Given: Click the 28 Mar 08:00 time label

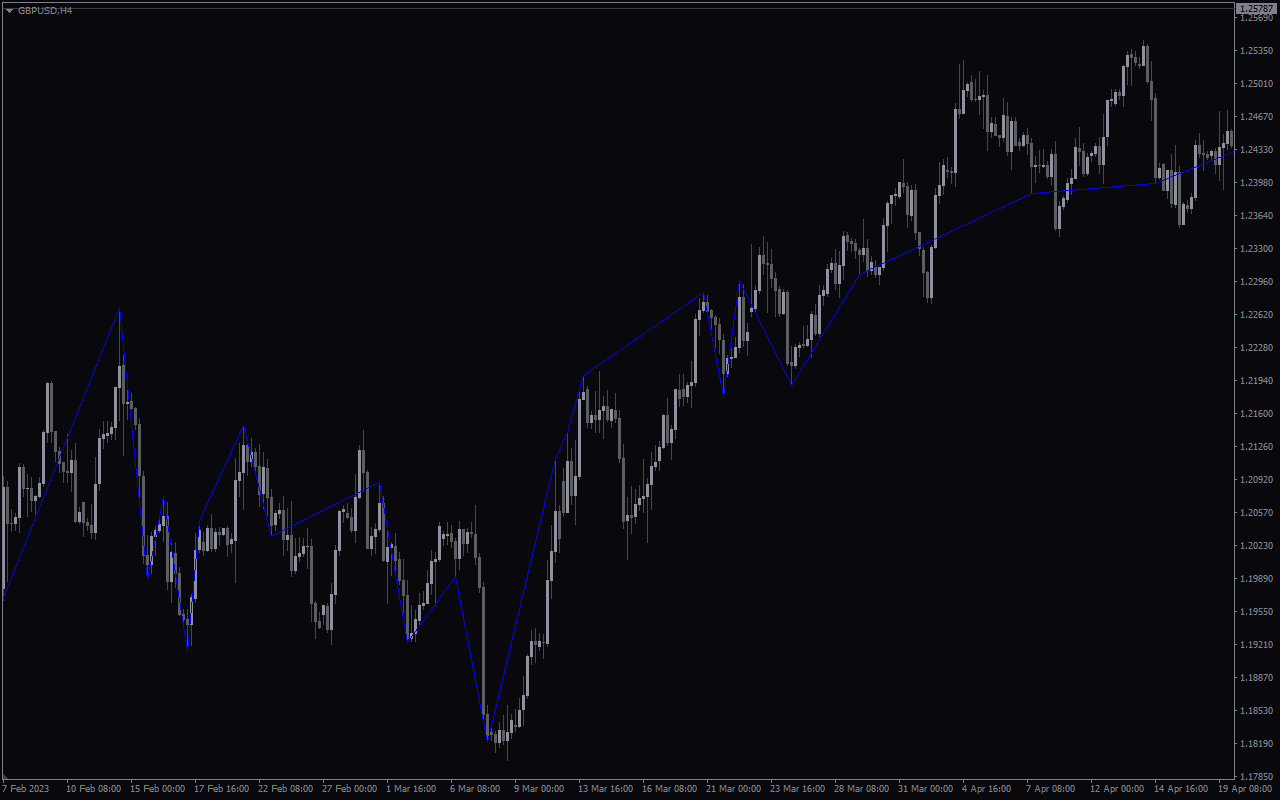Looking at the screenshot, I should [x=862, y=788].
